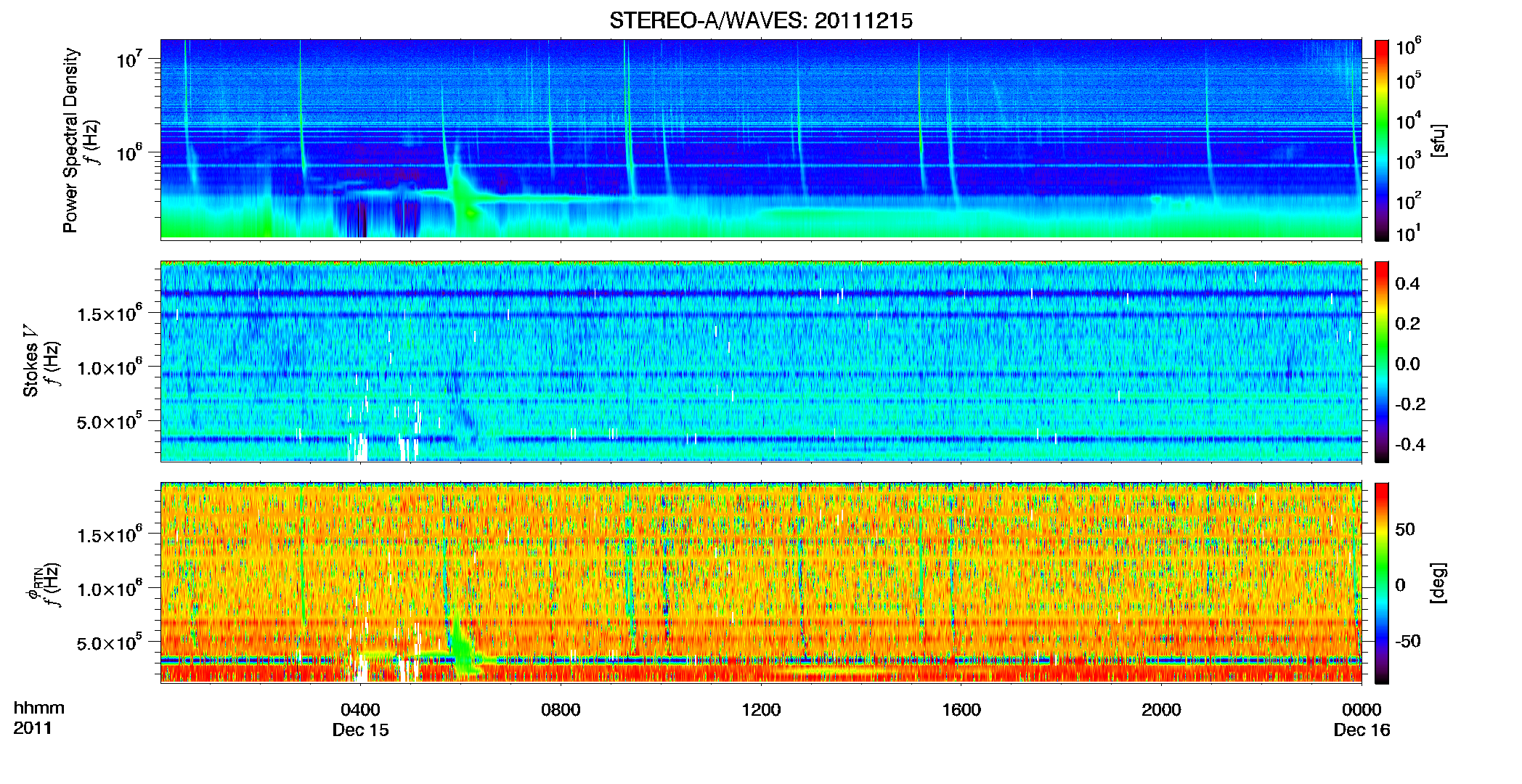Viewport: 1522px width, 784px height.
Task: Click the -0.2 label on the Stokes V color bar
Action: tap(1411, 404)
